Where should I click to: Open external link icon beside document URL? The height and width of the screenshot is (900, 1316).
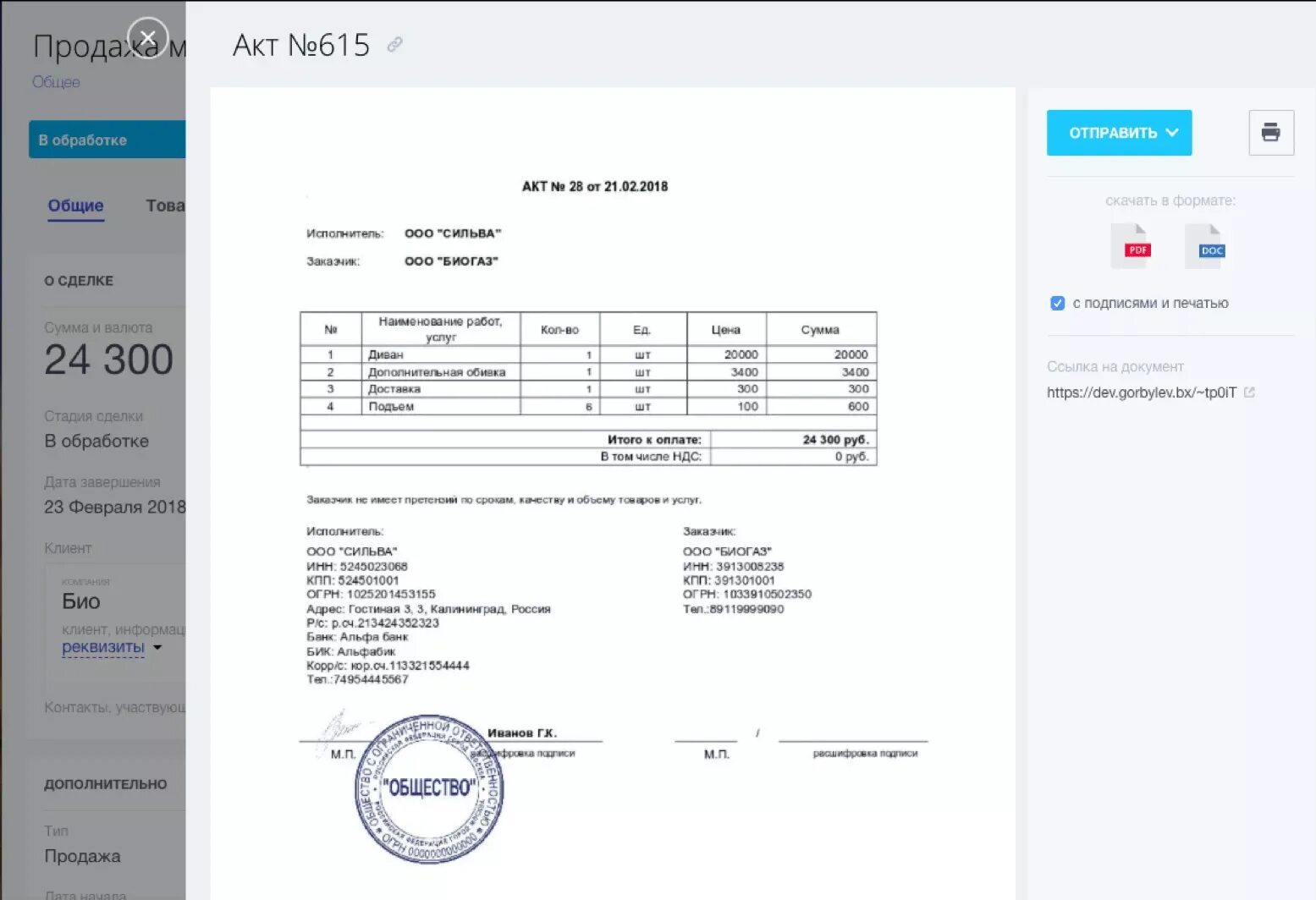(x=1249, y=392)
